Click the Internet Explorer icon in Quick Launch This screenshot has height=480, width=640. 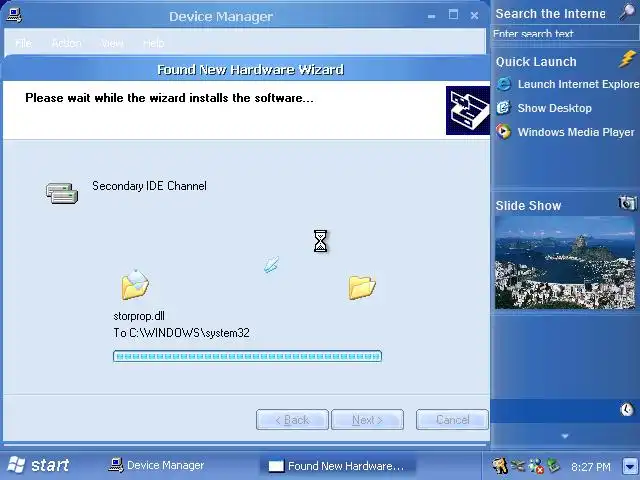pos(504,84)
